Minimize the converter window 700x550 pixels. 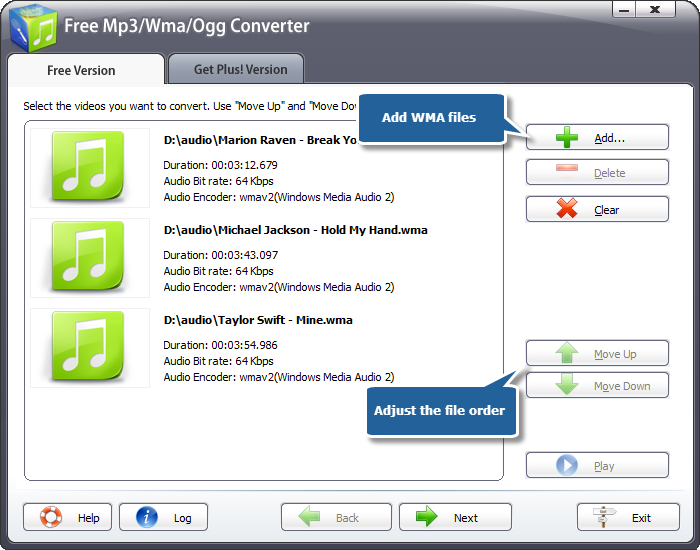624,9
